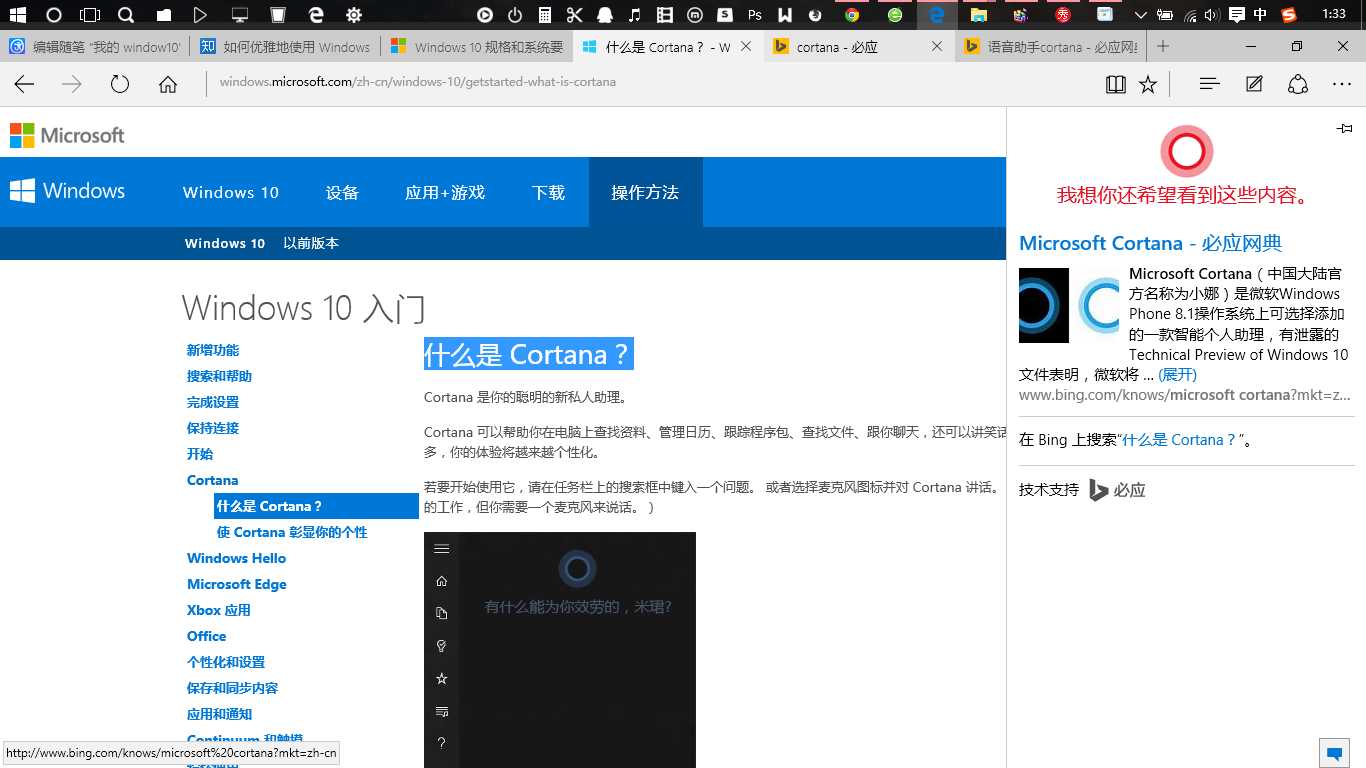This screenshot has width=1366, height=768.
Task: Open the 'Windows Hello' sidebar link
Action: click(236, 558)
